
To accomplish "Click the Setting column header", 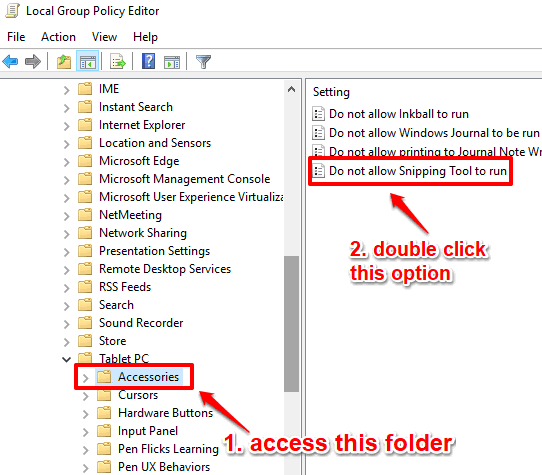I will coord(331,92).
